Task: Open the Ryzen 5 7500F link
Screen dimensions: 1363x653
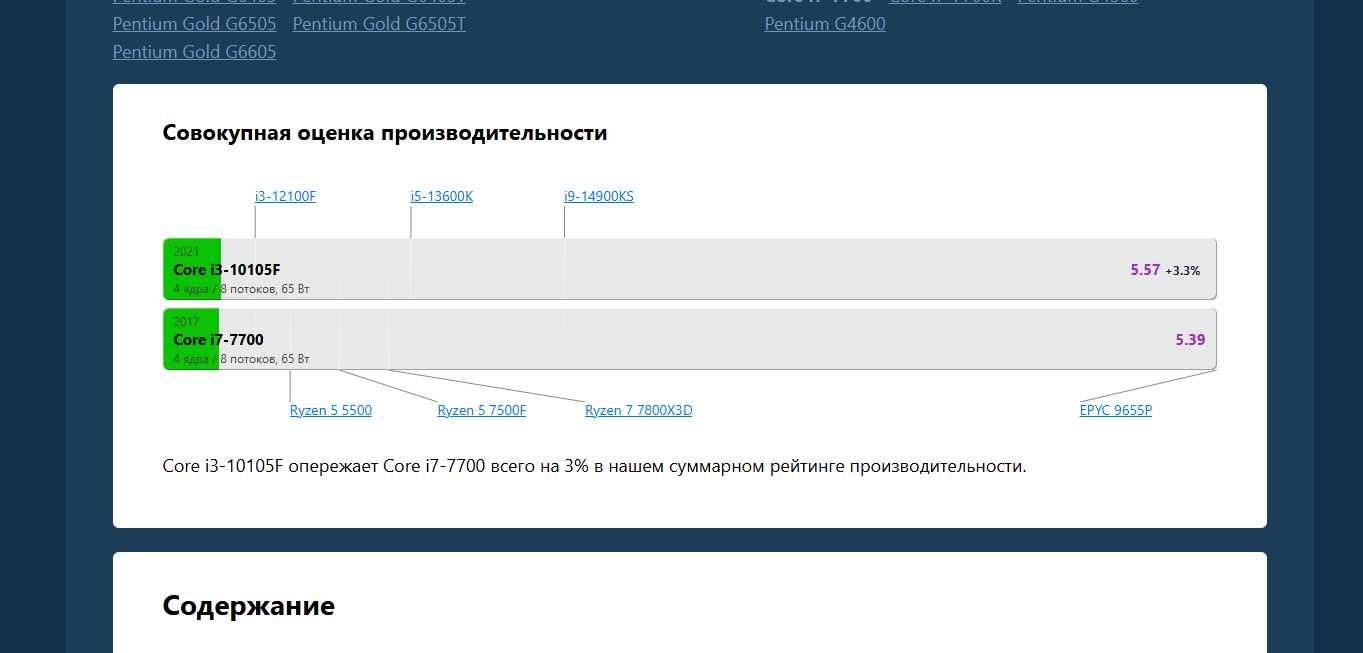Action: click(x=482, y=411)
